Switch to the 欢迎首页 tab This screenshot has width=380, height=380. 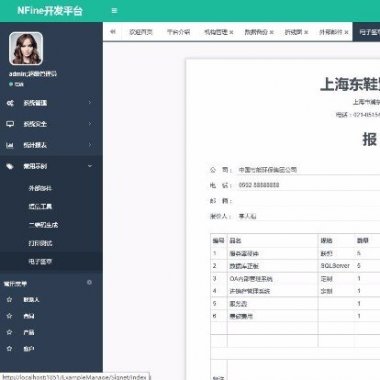pyautogui.click(x=141, y=32)
